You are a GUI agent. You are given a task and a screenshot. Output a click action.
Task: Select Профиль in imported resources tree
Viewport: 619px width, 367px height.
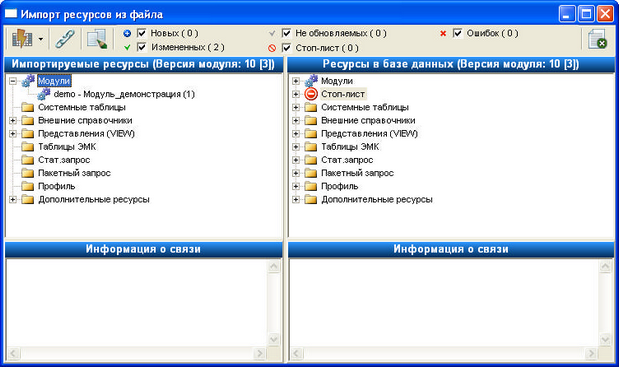tap(56, 186)
